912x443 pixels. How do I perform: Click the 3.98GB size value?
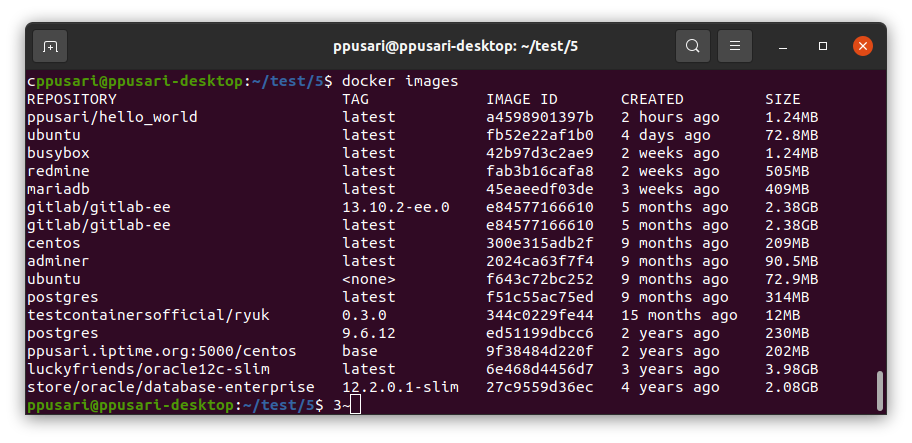[792, 369]
